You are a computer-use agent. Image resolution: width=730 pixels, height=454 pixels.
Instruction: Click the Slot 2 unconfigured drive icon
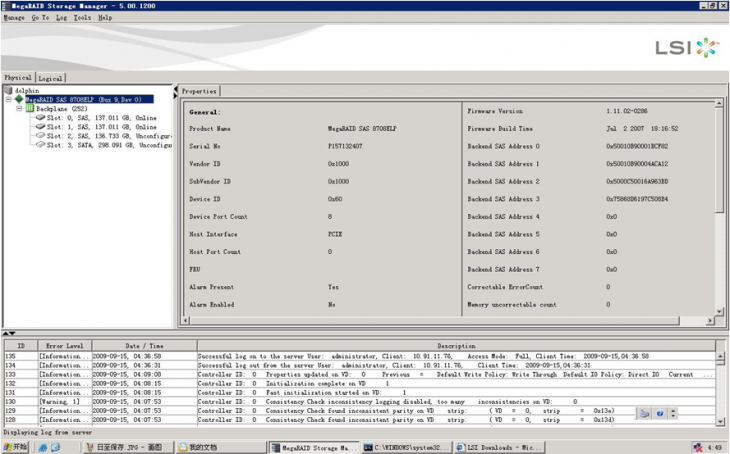(40, 136)
